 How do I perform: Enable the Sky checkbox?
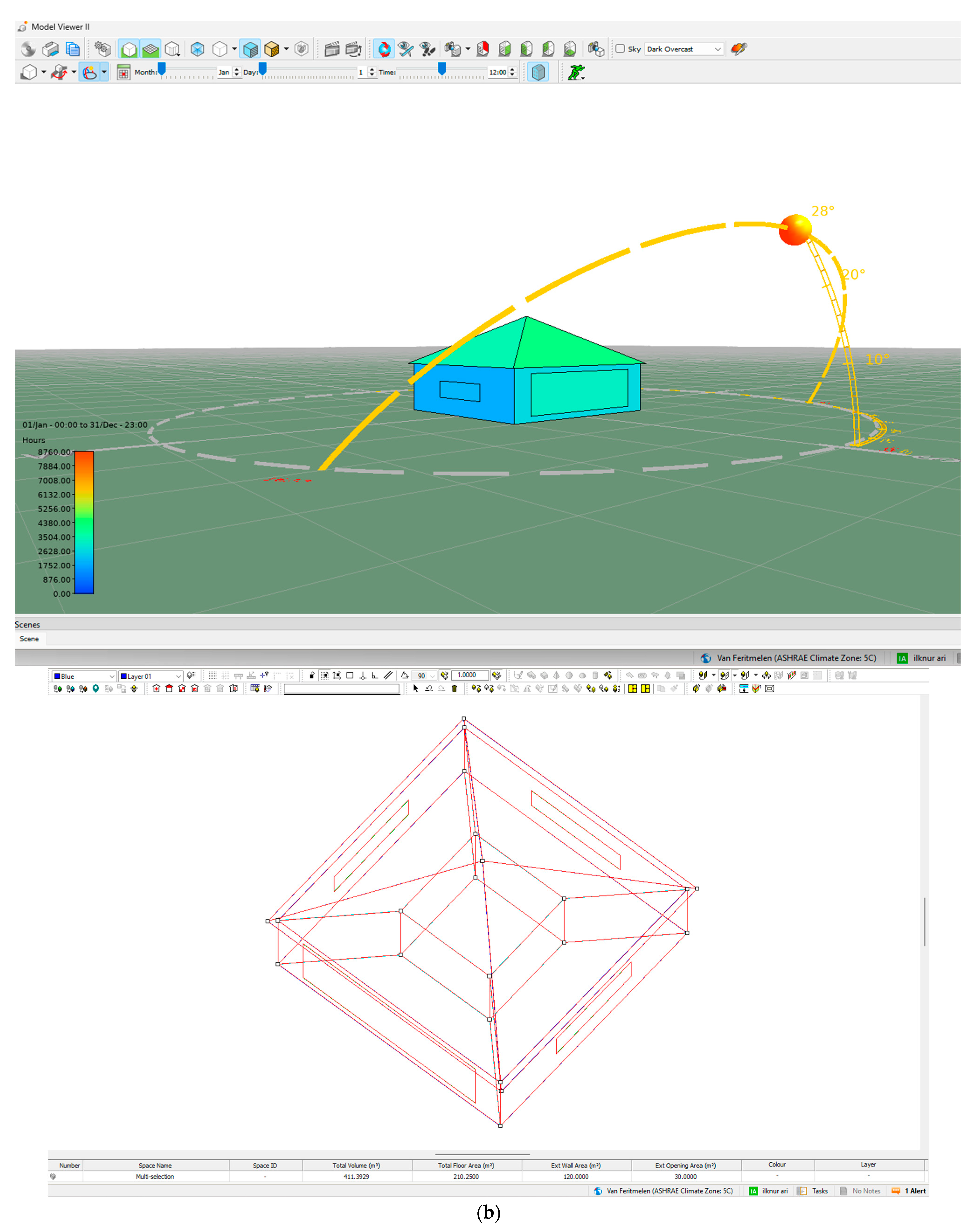[x=620, y=49]
